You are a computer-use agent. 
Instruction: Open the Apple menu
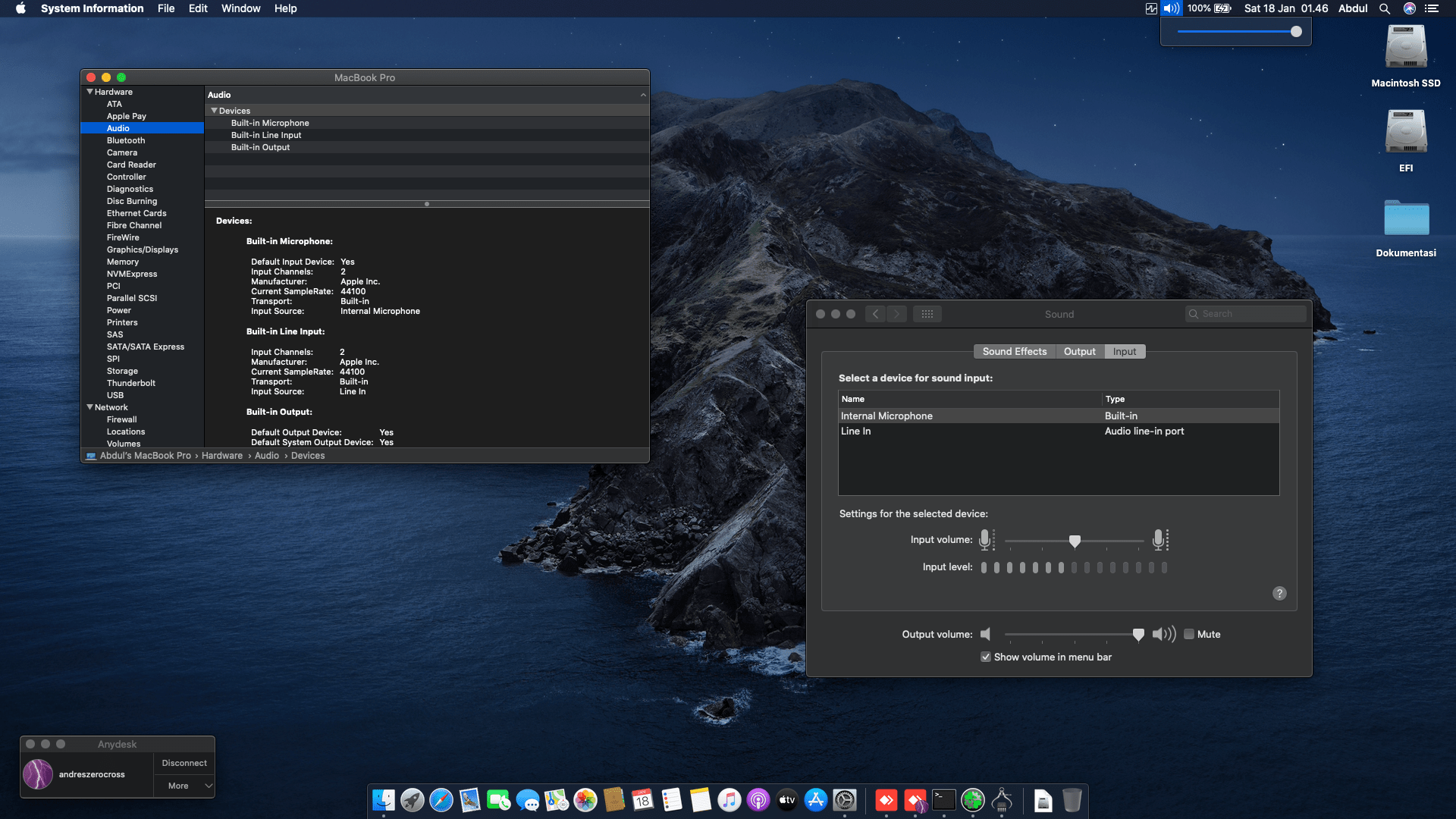[x=20, y=8]
